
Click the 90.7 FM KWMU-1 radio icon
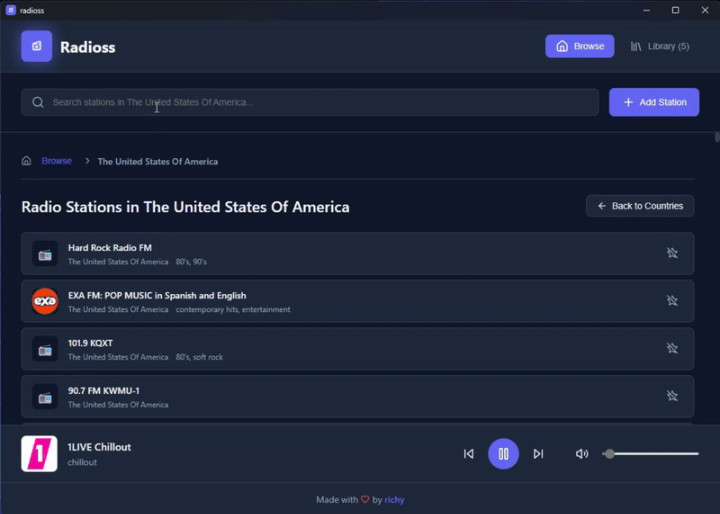pyautogui.click(x=45, y=397)
